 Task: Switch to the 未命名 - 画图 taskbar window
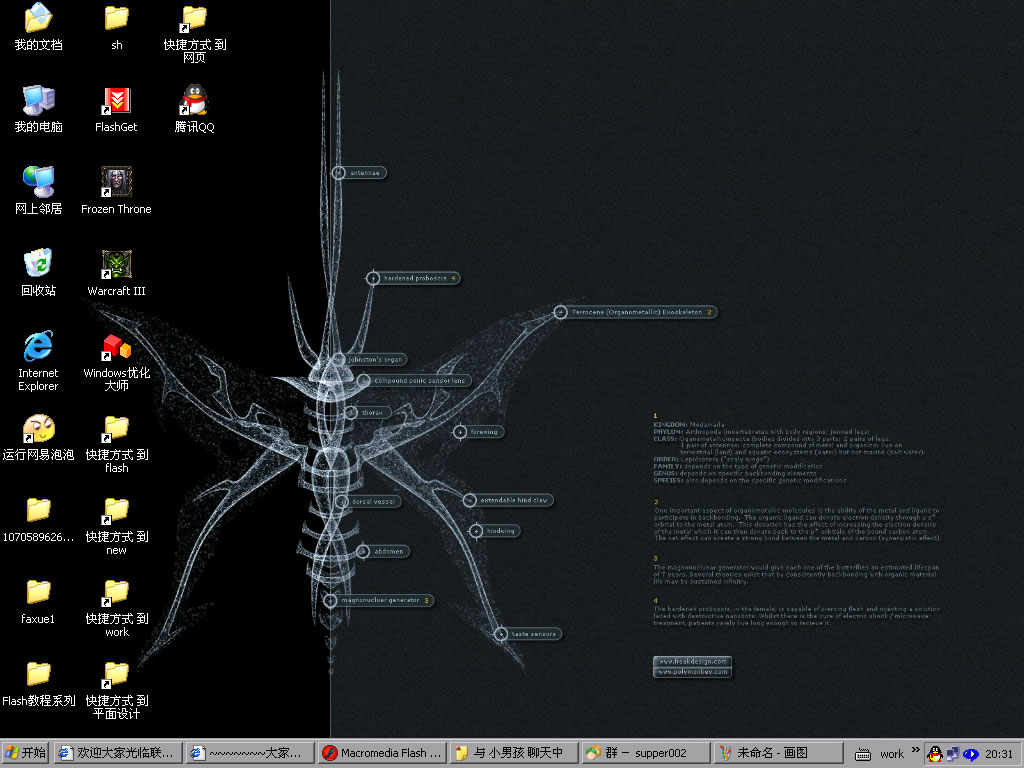pyautogui.click(x=777, y=753)
